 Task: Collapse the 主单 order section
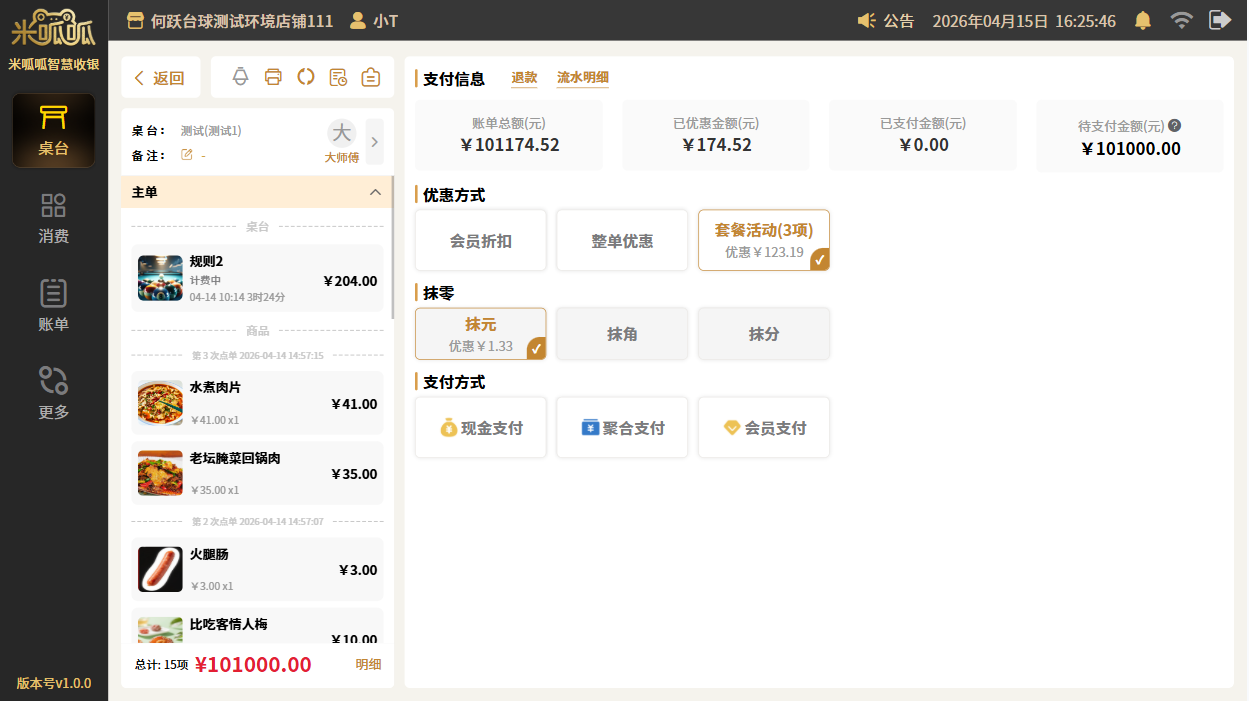pos(375,192)
